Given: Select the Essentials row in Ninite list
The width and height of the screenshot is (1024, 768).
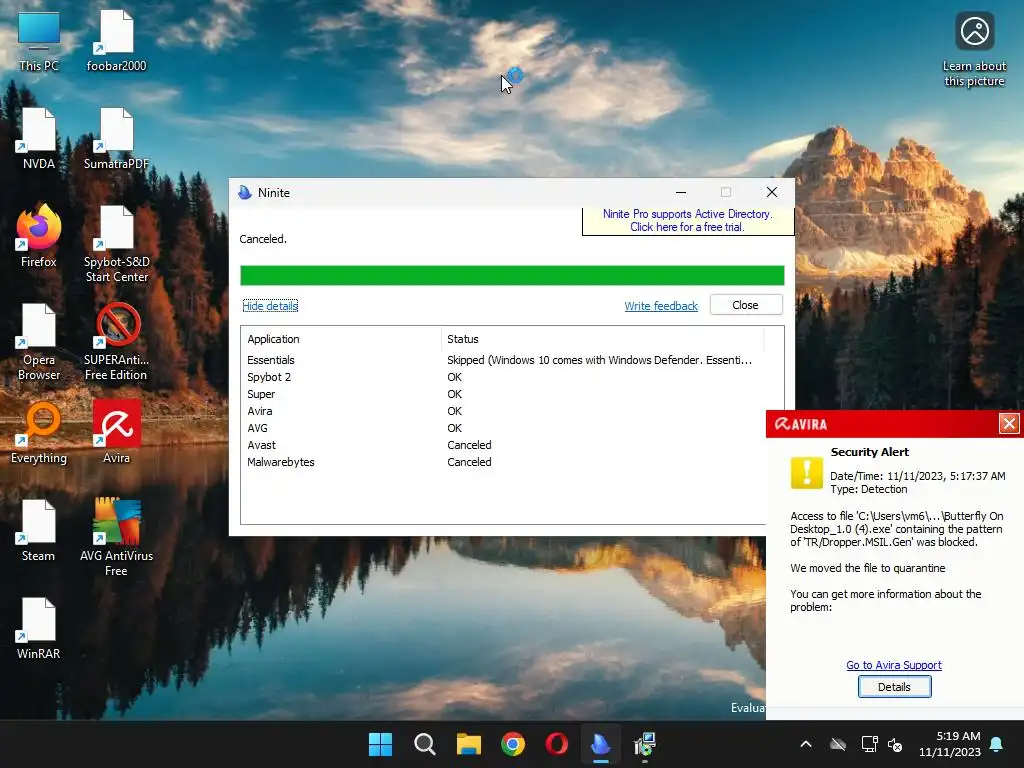Looking at the screenshot, I should point(503,360).
